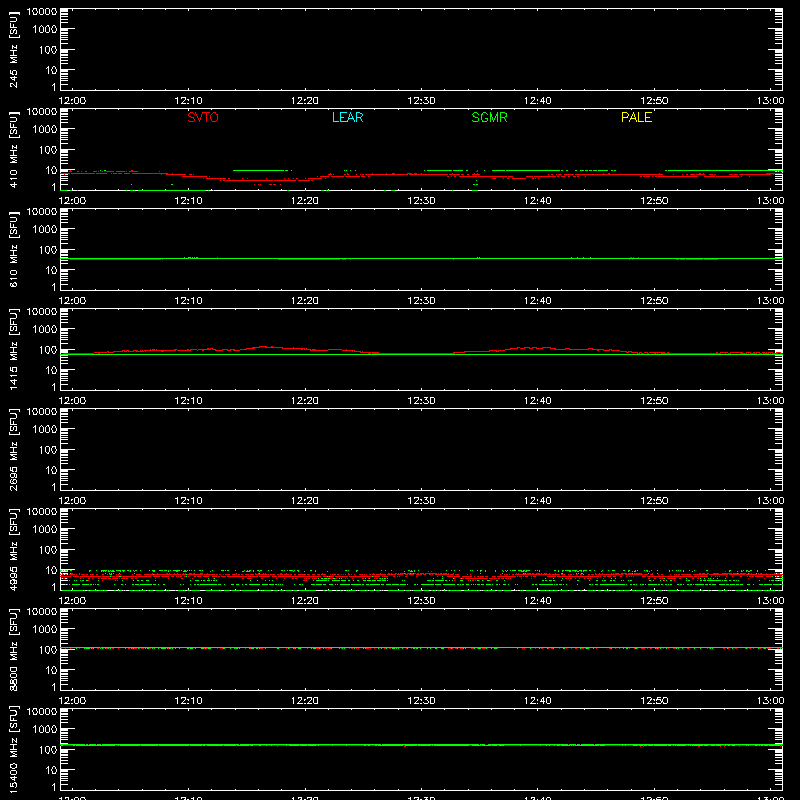
Task: Click 12:00 time tick below 8800 MHz panel
Action: (x=72, y=701)
